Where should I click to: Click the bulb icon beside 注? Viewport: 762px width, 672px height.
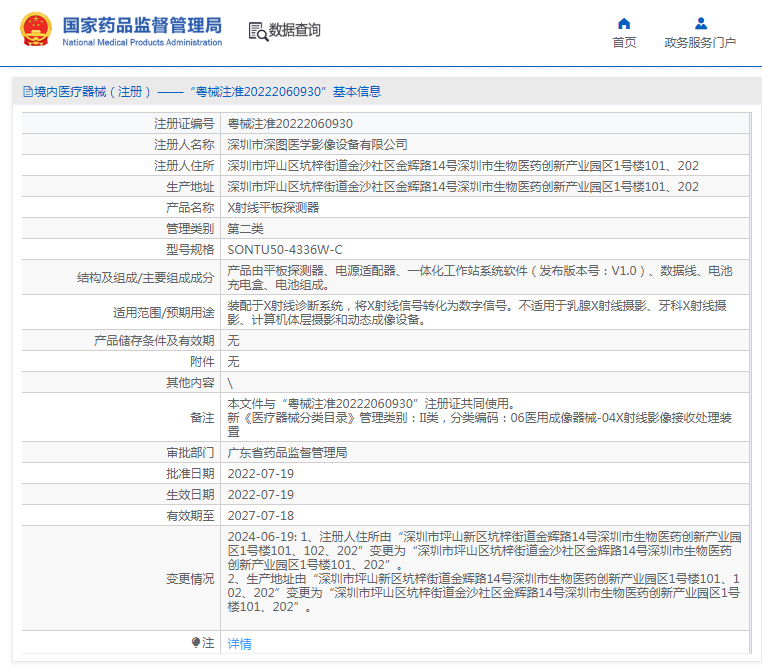point(195,643)
